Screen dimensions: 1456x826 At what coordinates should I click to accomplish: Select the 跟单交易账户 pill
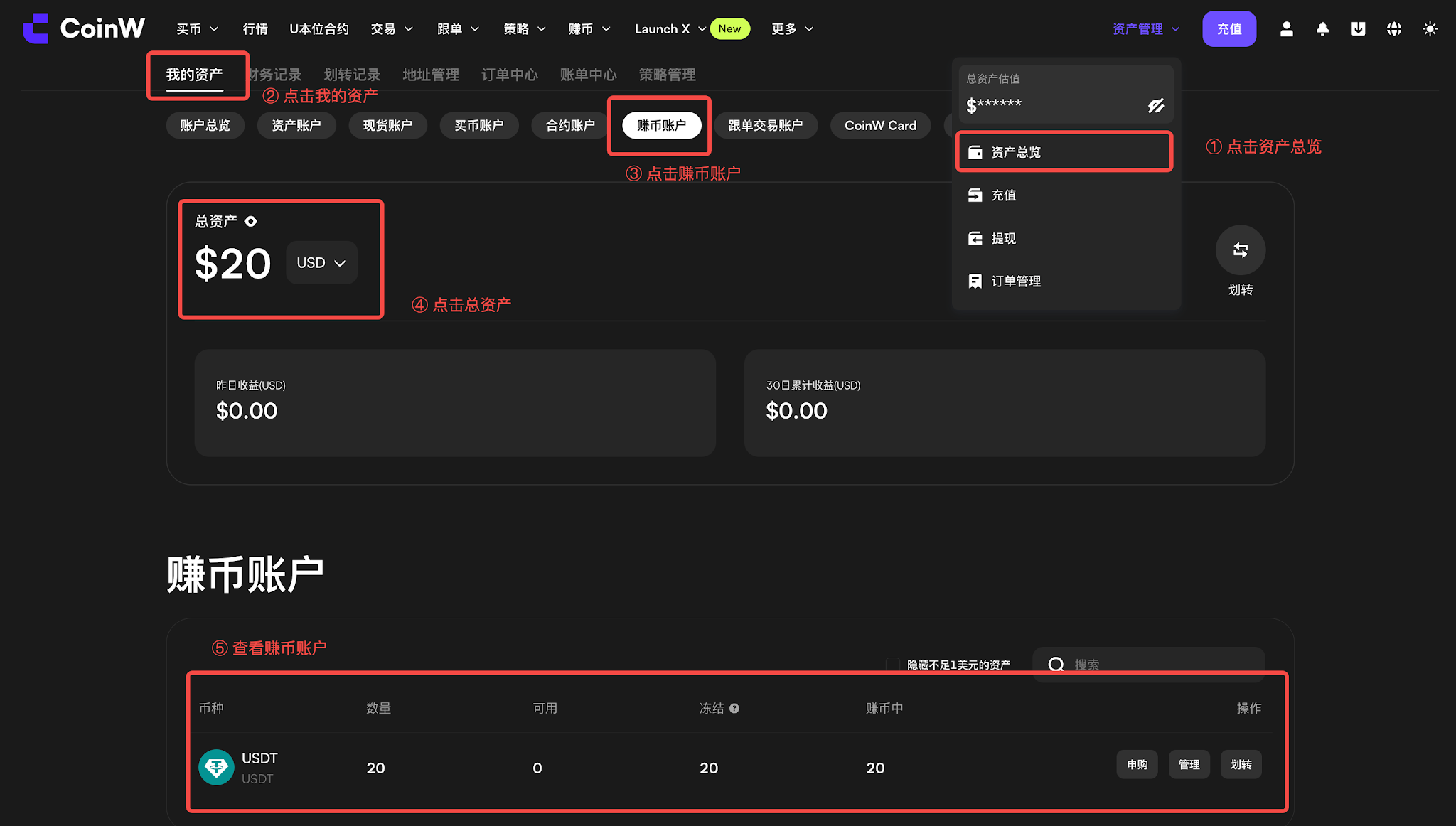click(x=766, y=126)
